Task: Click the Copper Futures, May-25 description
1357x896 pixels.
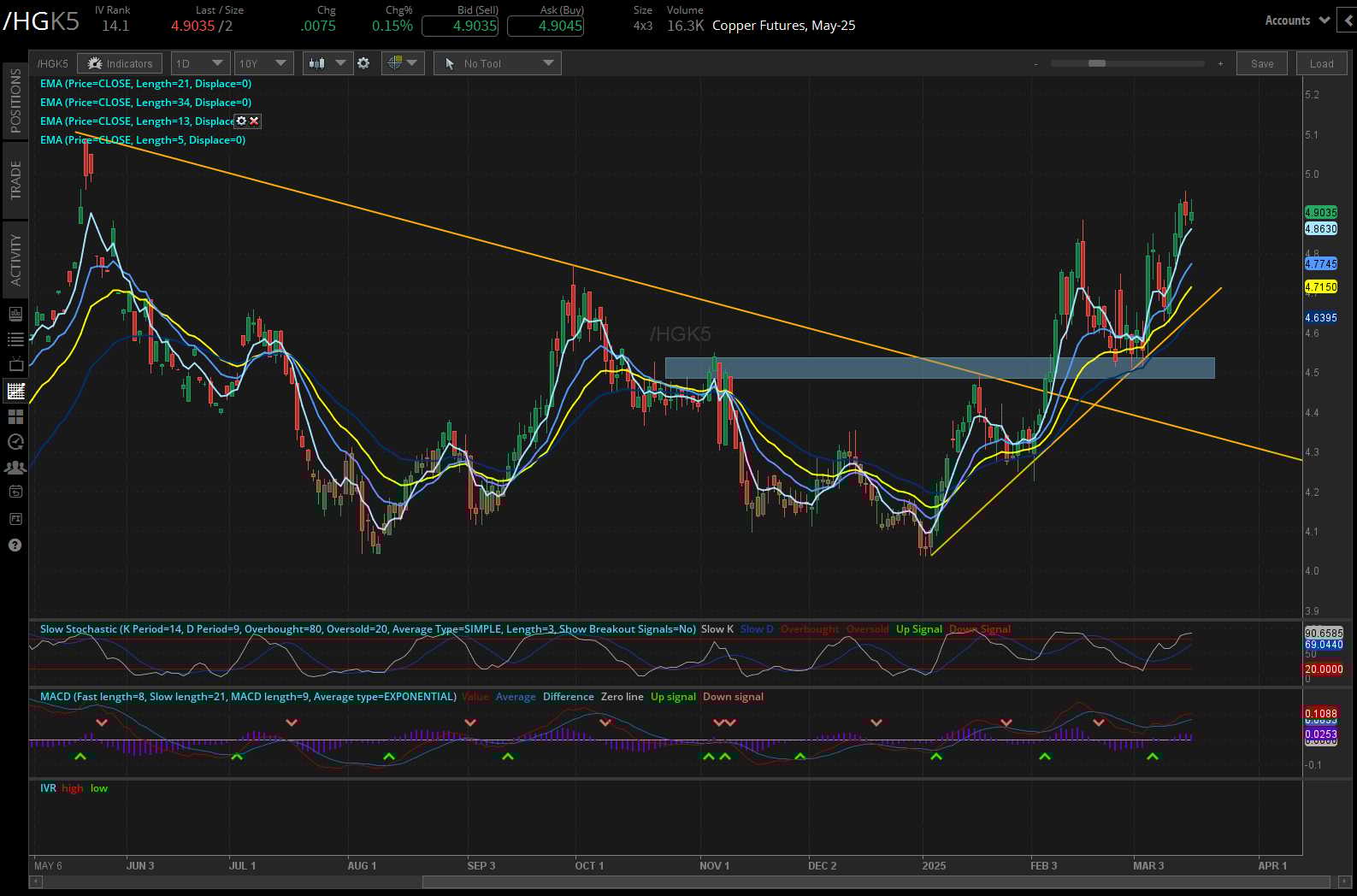Action: (784, 26)
